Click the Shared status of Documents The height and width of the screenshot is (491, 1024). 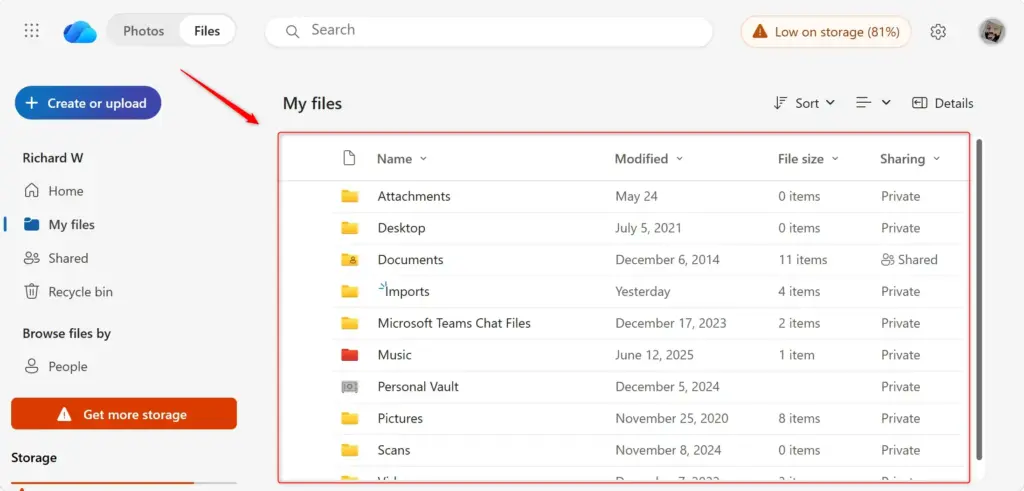coord(908,259)
